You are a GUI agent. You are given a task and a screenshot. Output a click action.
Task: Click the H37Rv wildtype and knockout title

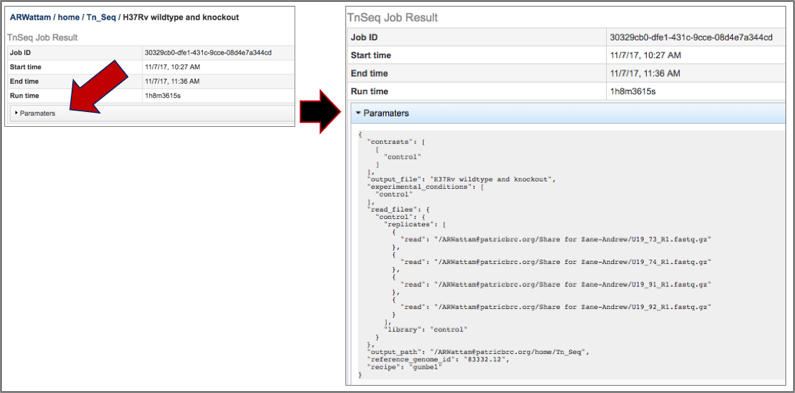(x=181, y=17)
